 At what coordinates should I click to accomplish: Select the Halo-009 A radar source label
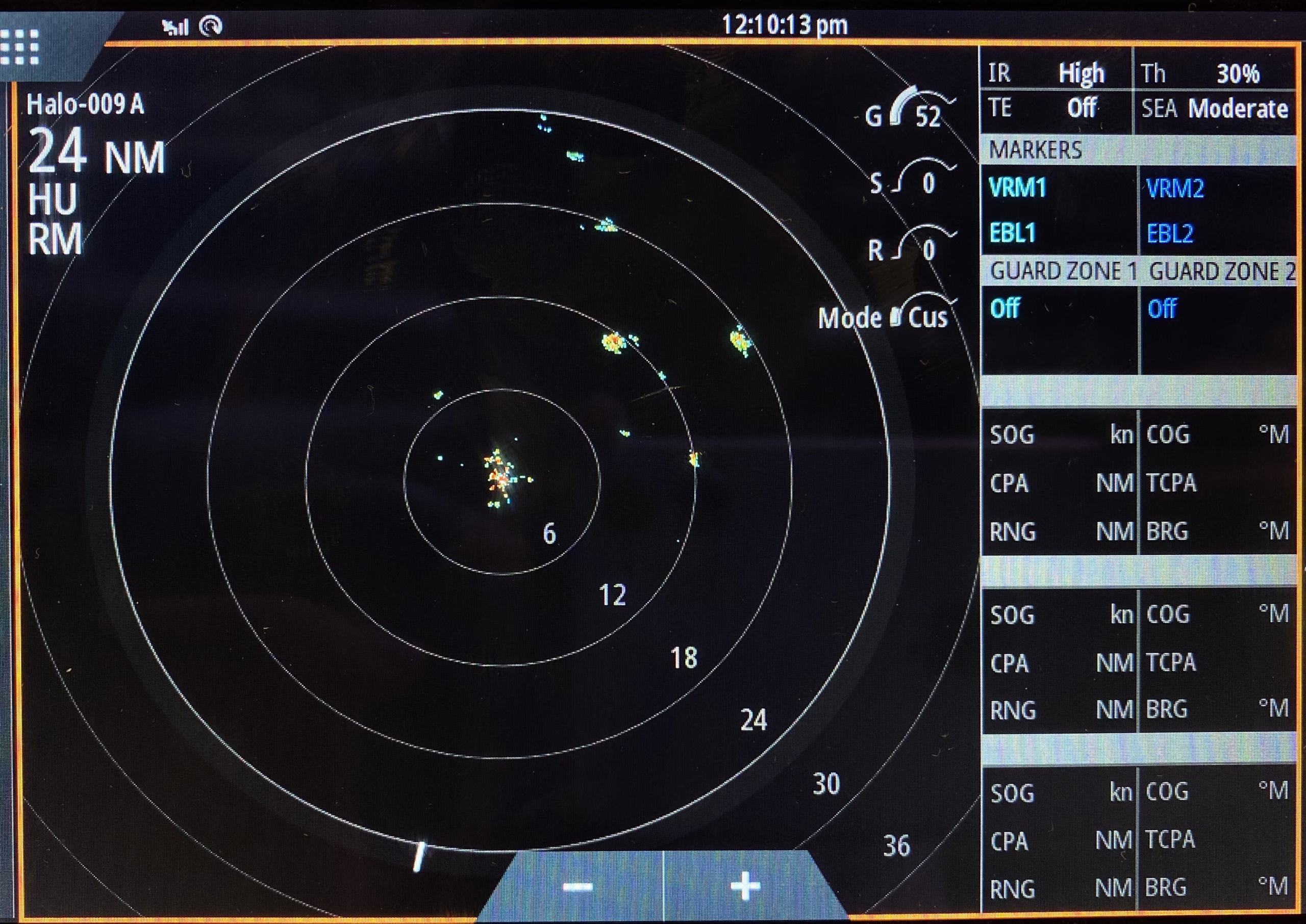[x=85, y=105]
